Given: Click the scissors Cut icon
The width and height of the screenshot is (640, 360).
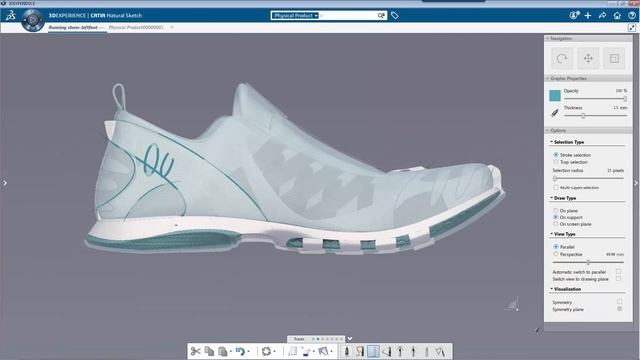Looking at the screenshot, I should coord(196,351).
